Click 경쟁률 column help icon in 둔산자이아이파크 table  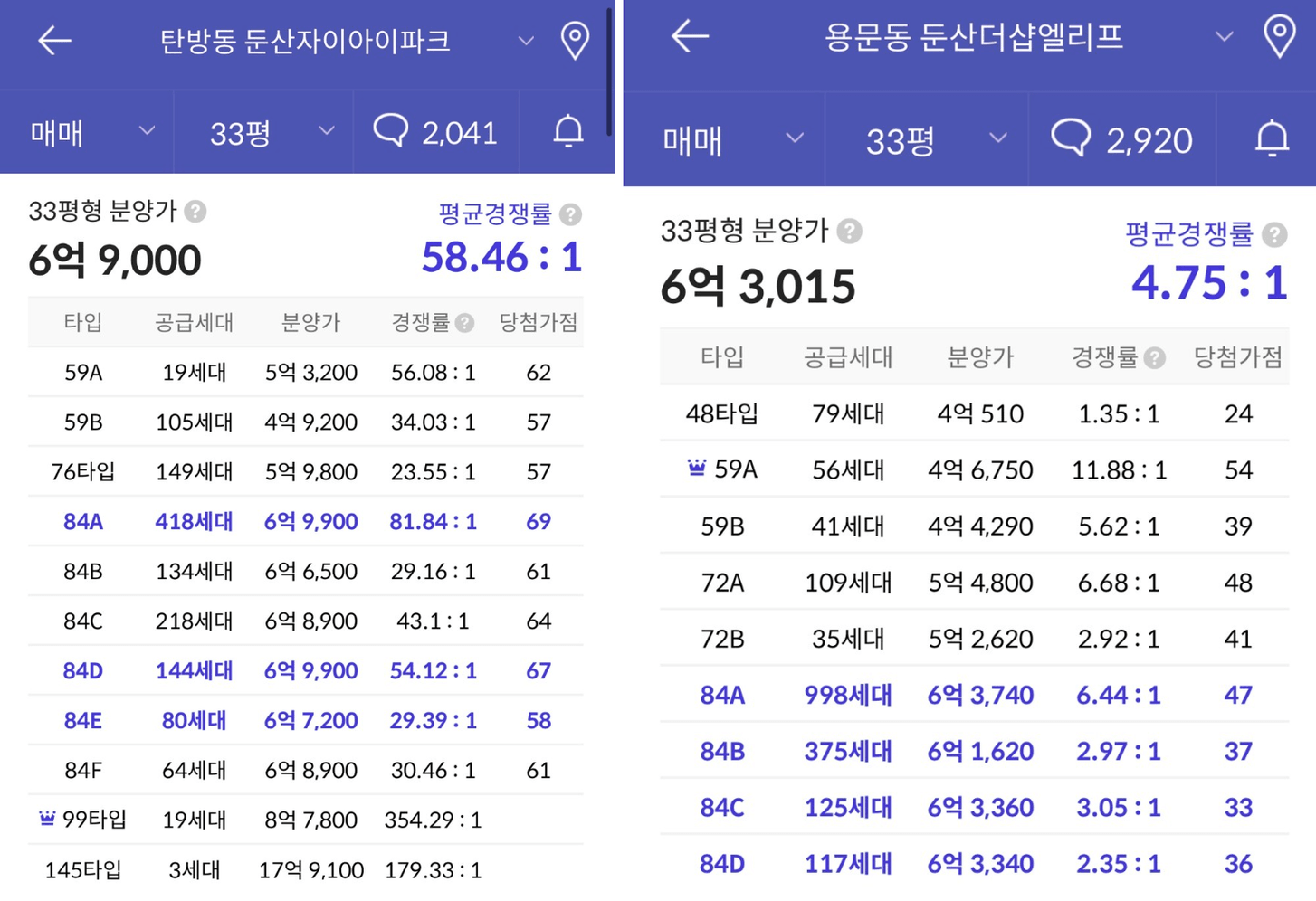coord(465,323)
